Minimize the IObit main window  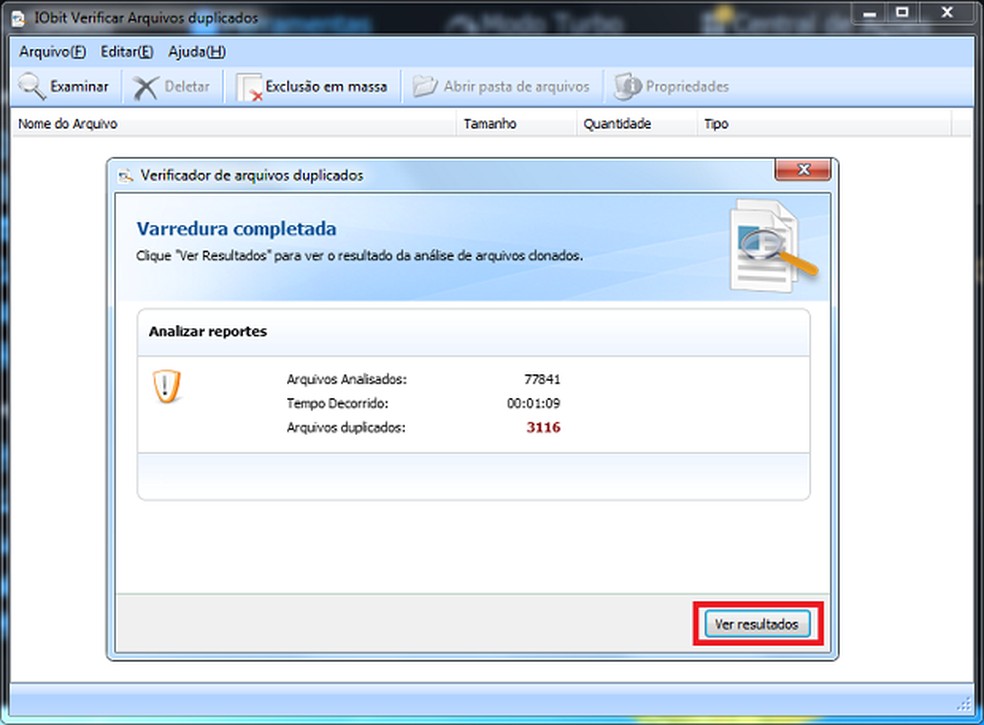869,13
